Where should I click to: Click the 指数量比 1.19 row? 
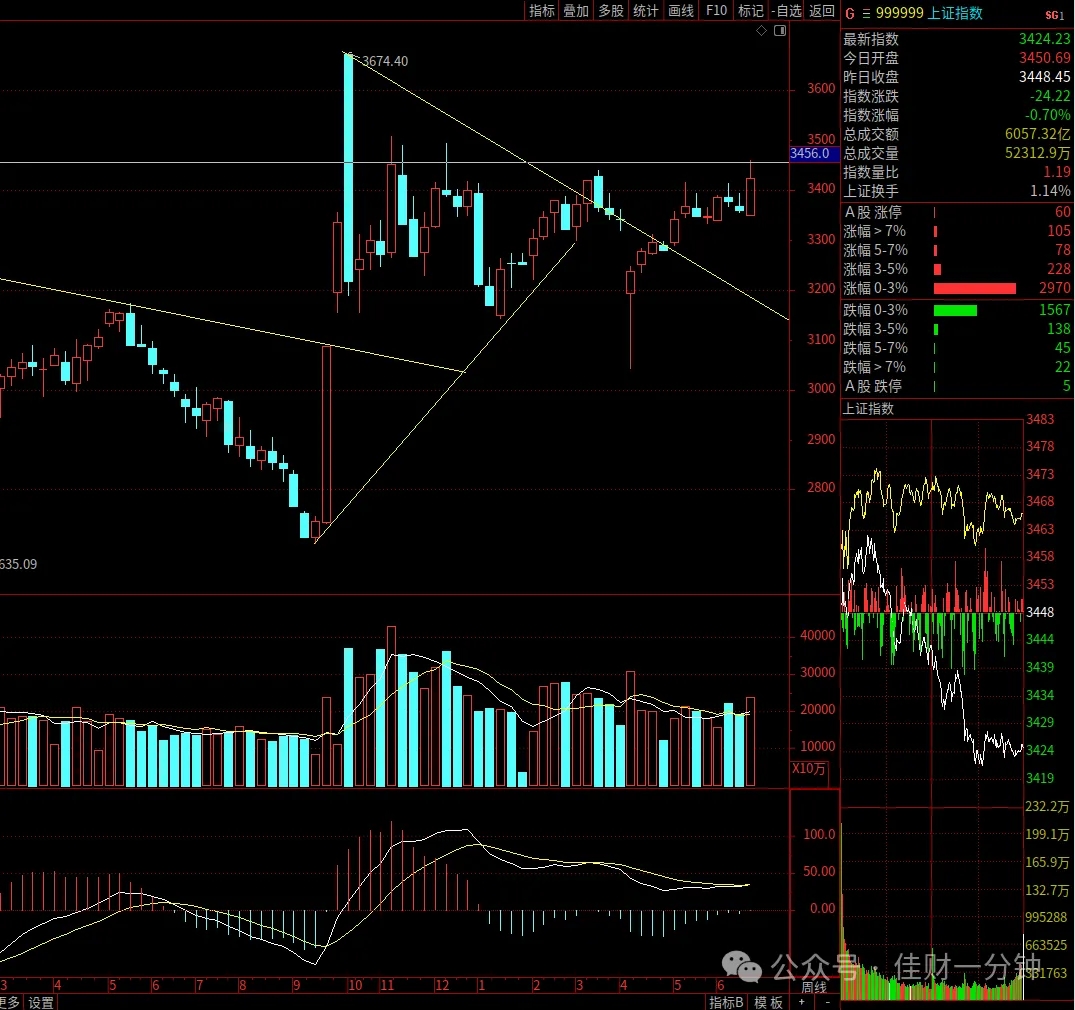(956, 172)
